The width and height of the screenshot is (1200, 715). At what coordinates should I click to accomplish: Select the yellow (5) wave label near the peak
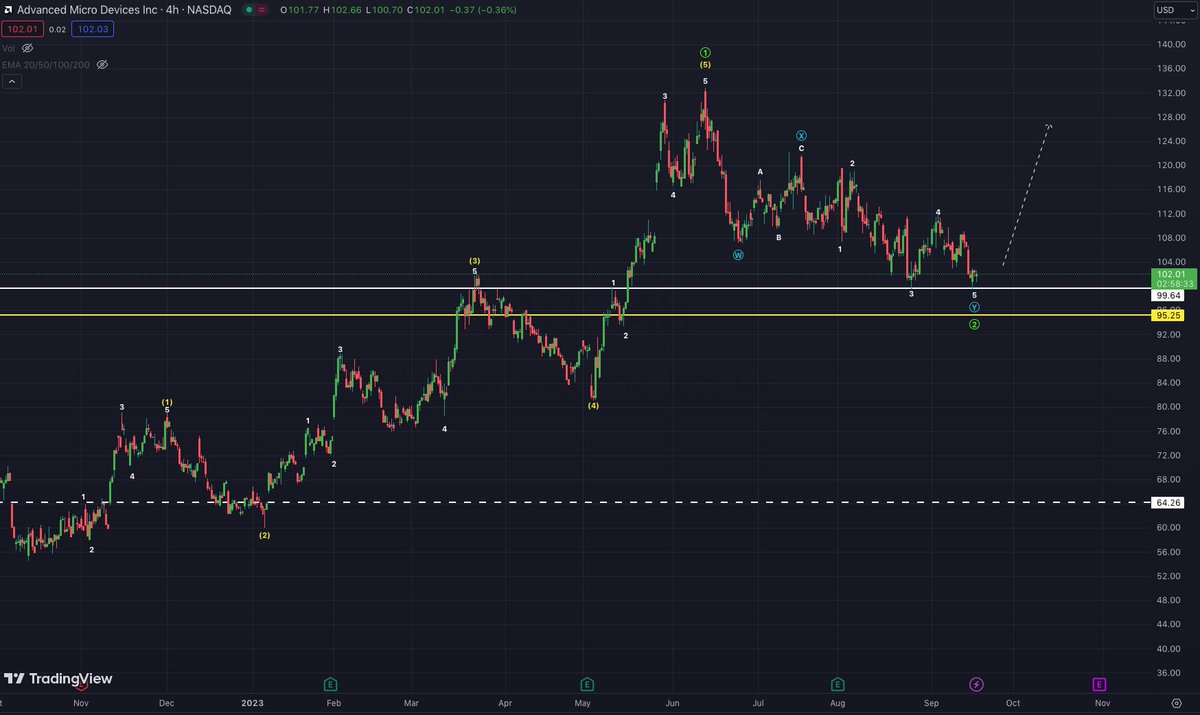point(705,65)
